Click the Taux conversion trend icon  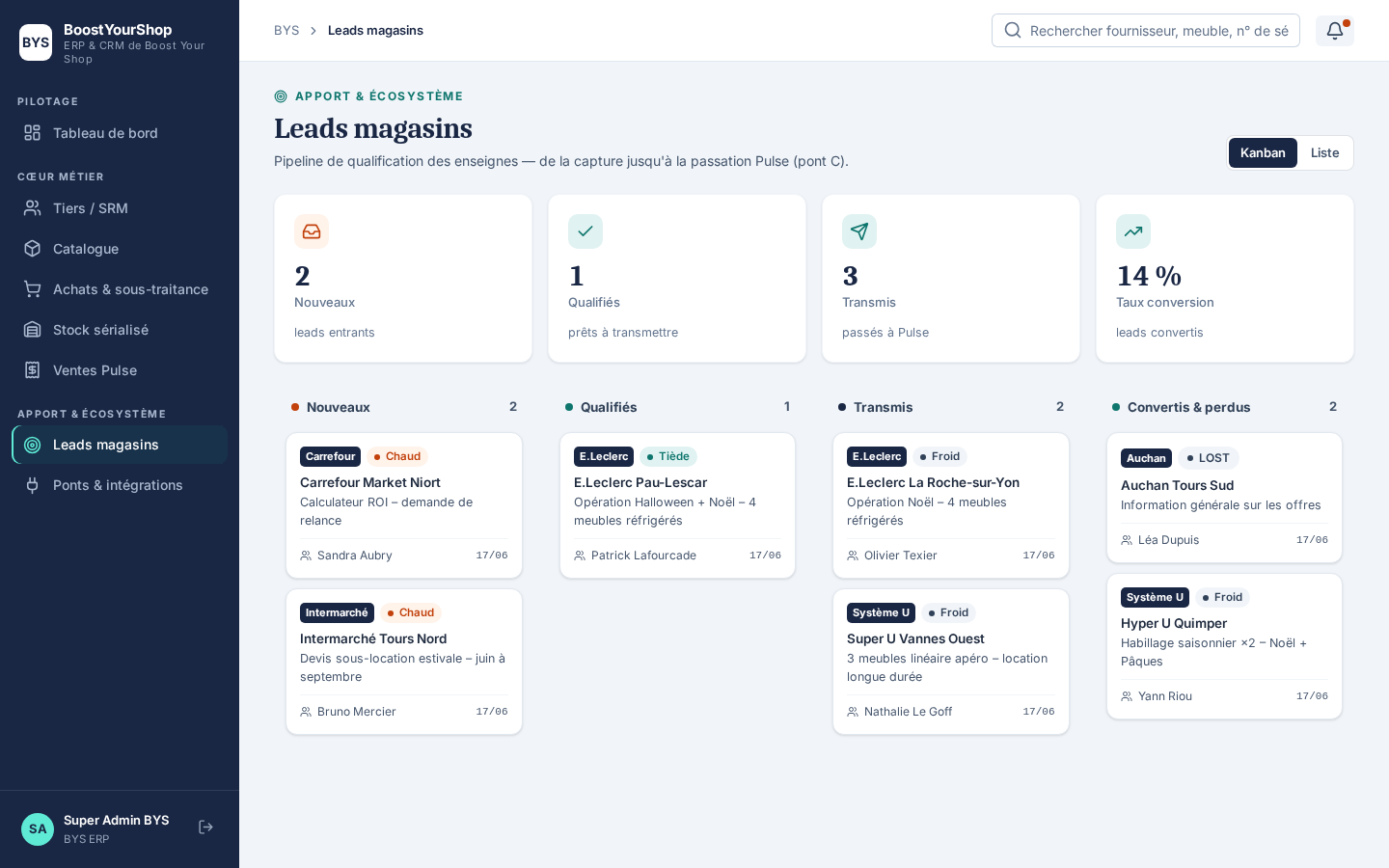click(1133, 231)
